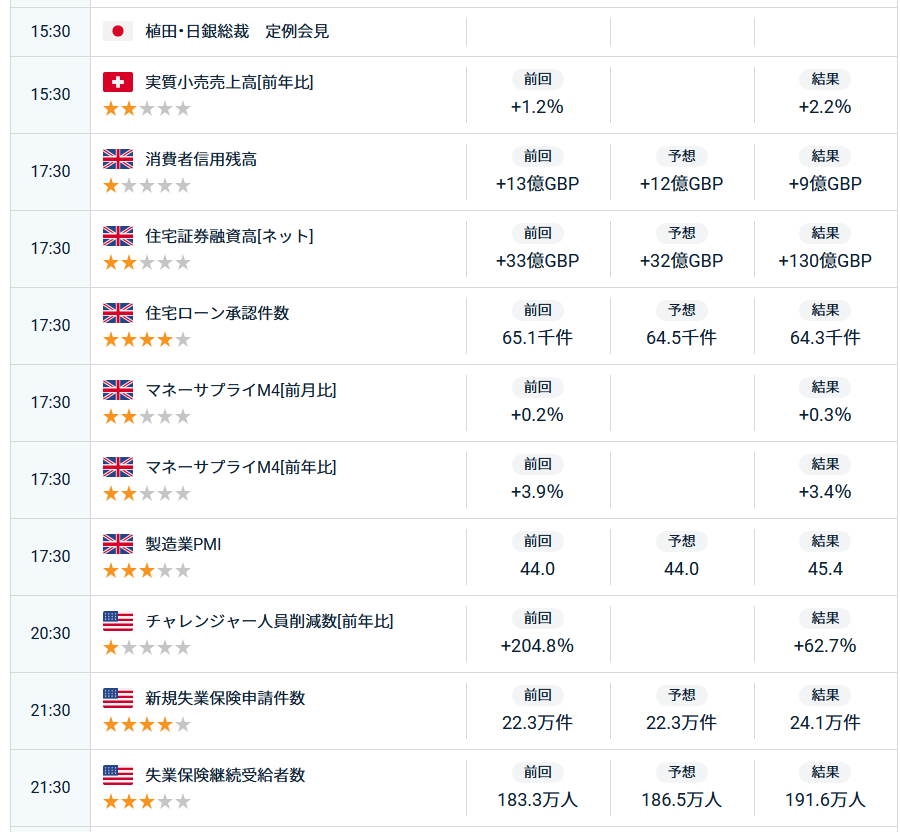900x832 pixels.
Task: Click the Swiss flag next to 実質小売売上高
Action: (x=118, y=82)
